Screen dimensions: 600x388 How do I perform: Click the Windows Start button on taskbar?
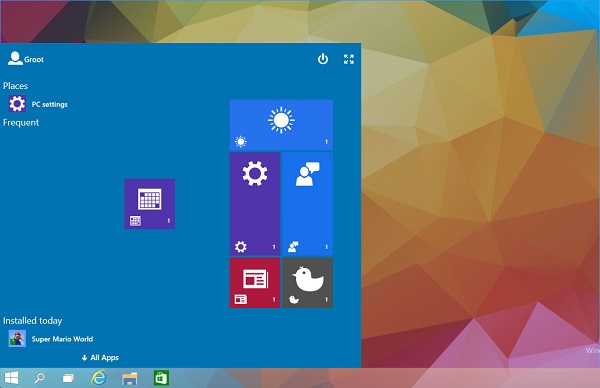(11, 378)
